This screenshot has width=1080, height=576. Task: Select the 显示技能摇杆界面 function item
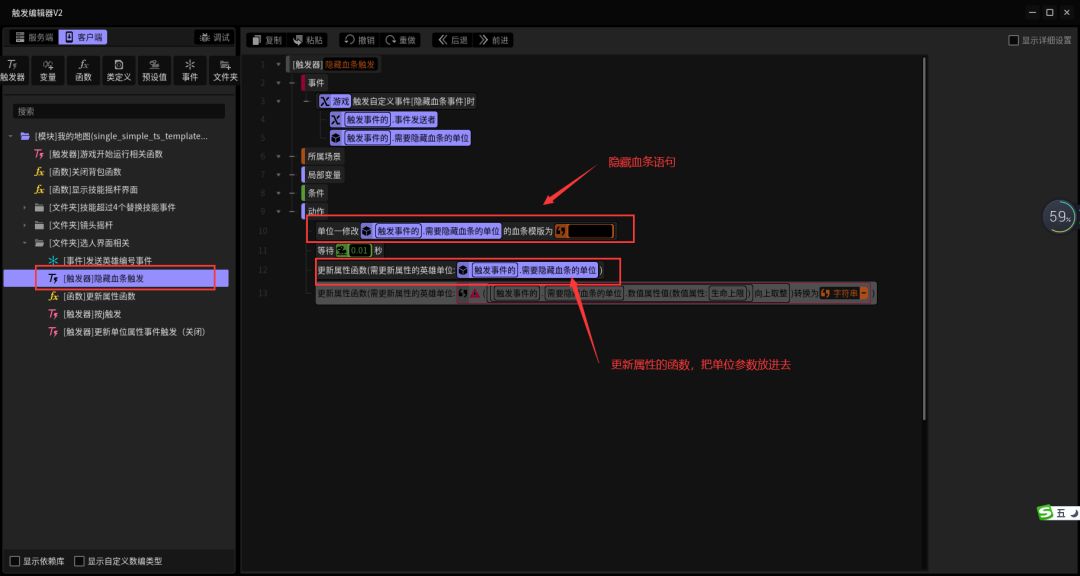pyautogui.click(x=93, y=189)
